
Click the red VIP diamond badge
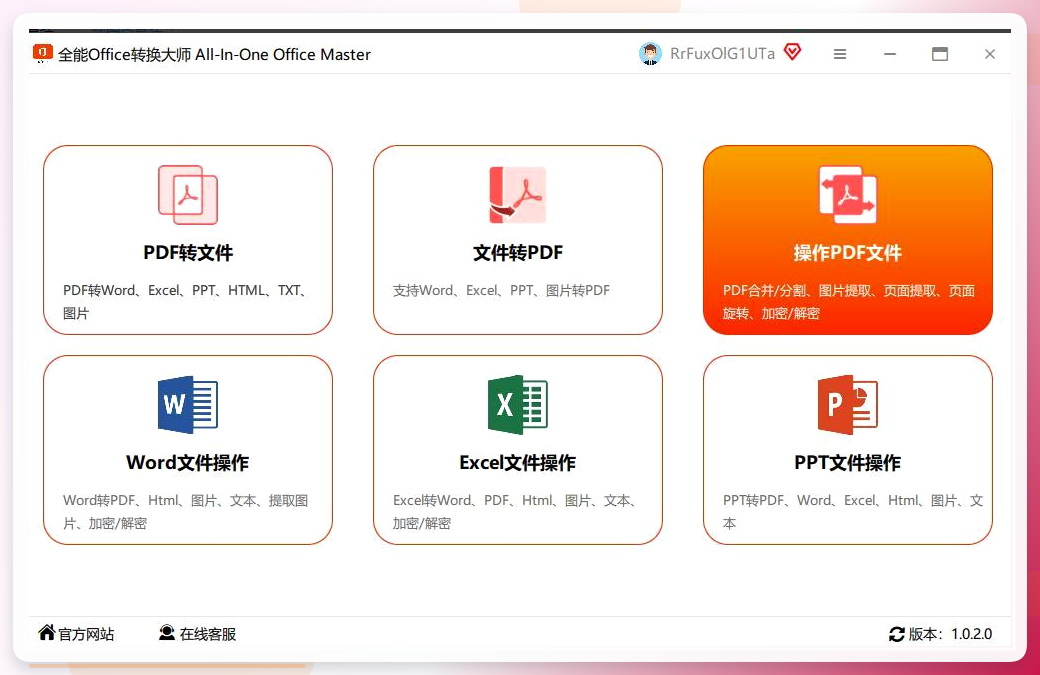point(793,52)
